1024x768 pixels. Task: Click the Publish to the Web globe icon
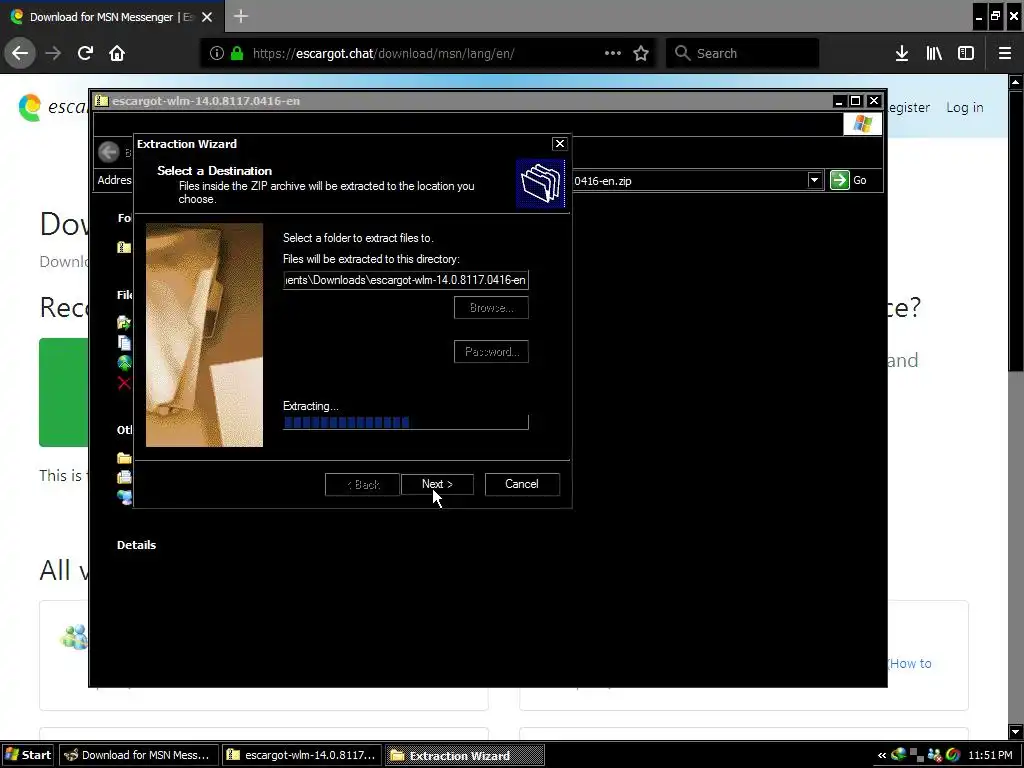pyautogui.click(x=124, y=362)
